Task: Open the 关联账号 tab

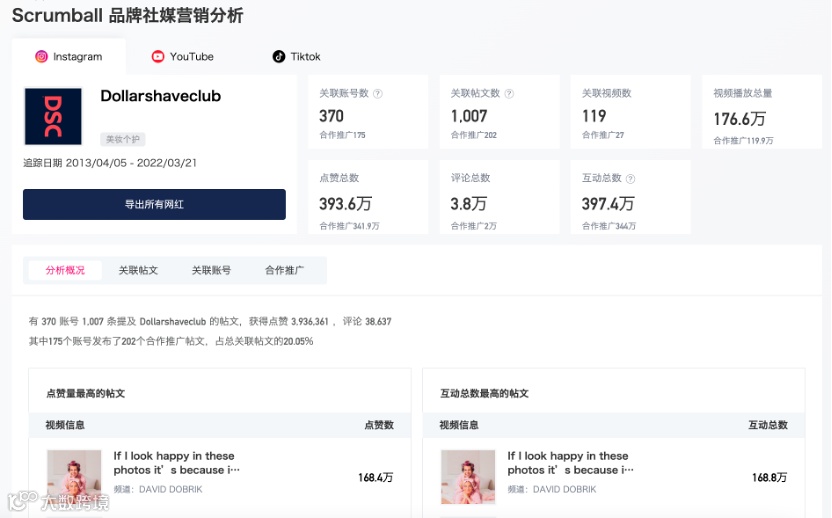Action: (211, 270)
